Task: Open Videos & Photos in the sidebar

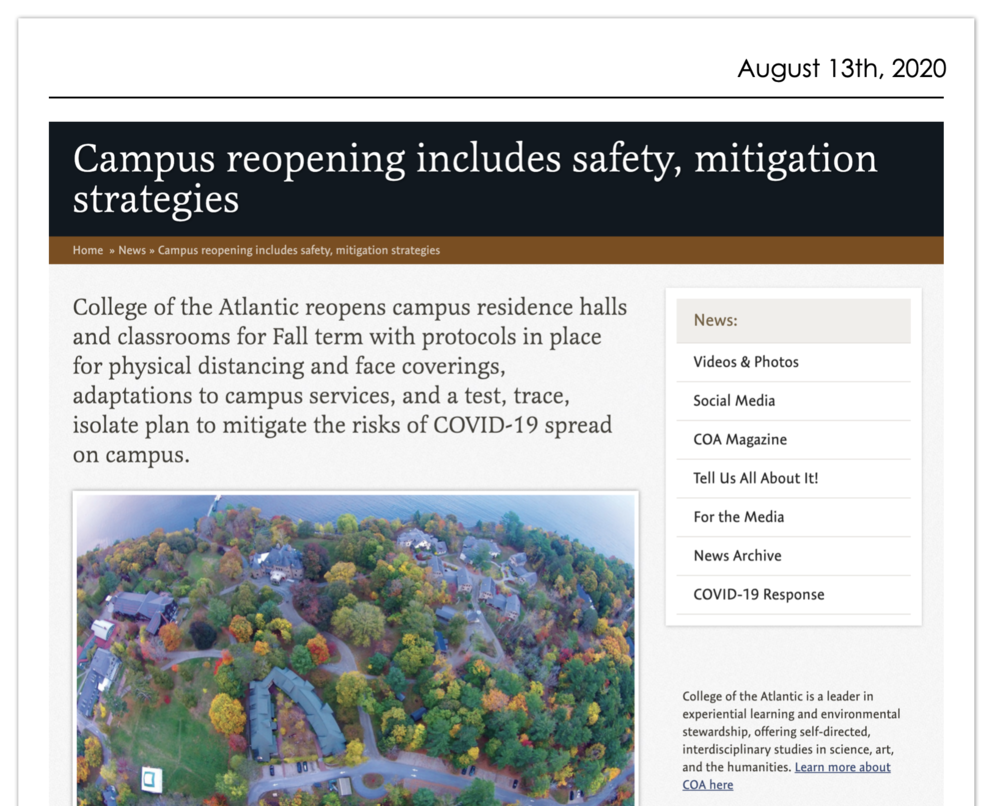Action: click(746, 362)
